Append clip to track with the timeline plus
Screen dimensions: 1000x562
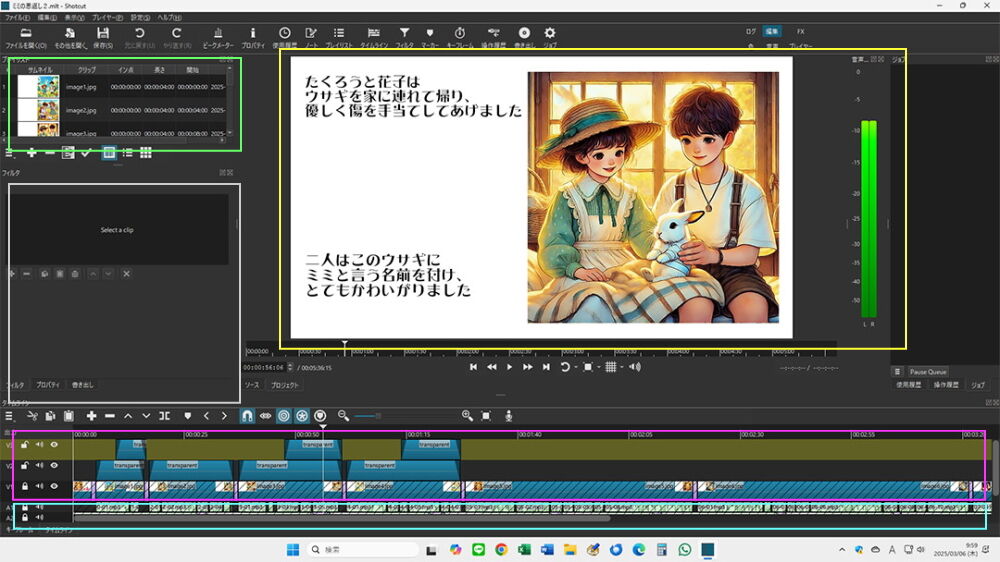coord(91,416)
